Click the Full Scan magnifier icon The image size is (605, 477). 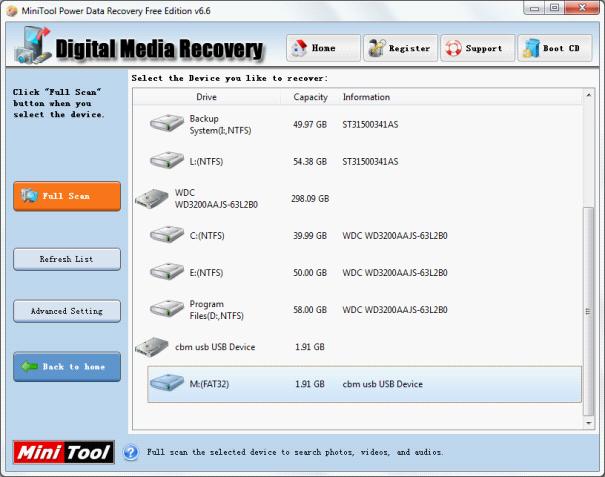(x=29, y=195)
